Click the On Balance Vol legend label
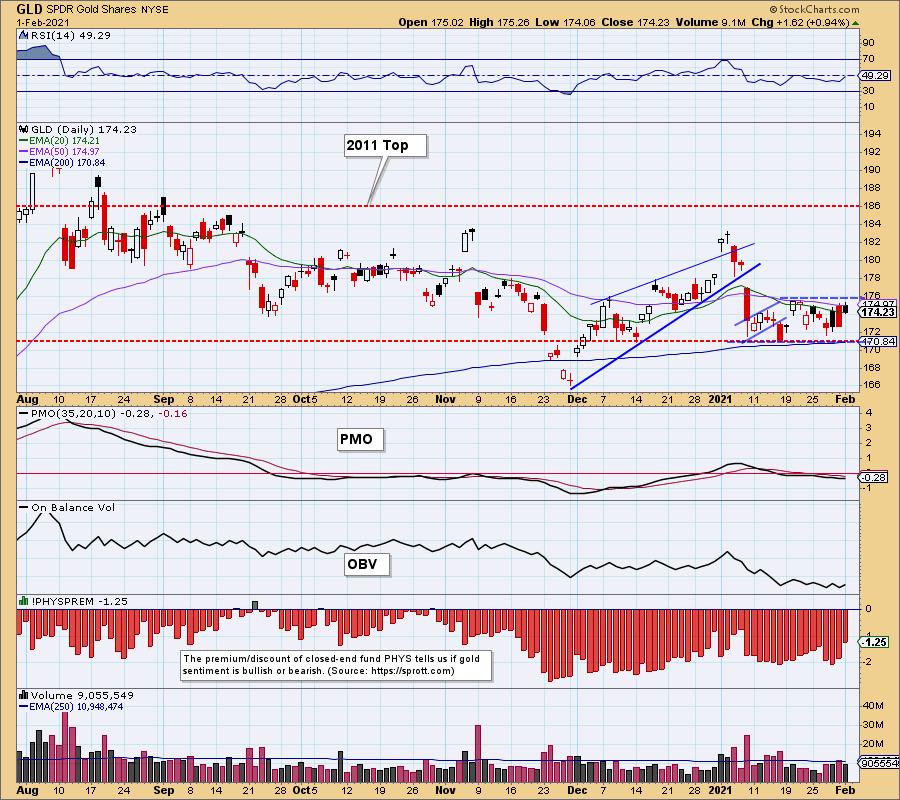Image resolution: width=900 pixels, height=800 pixels. pos(73,507)
